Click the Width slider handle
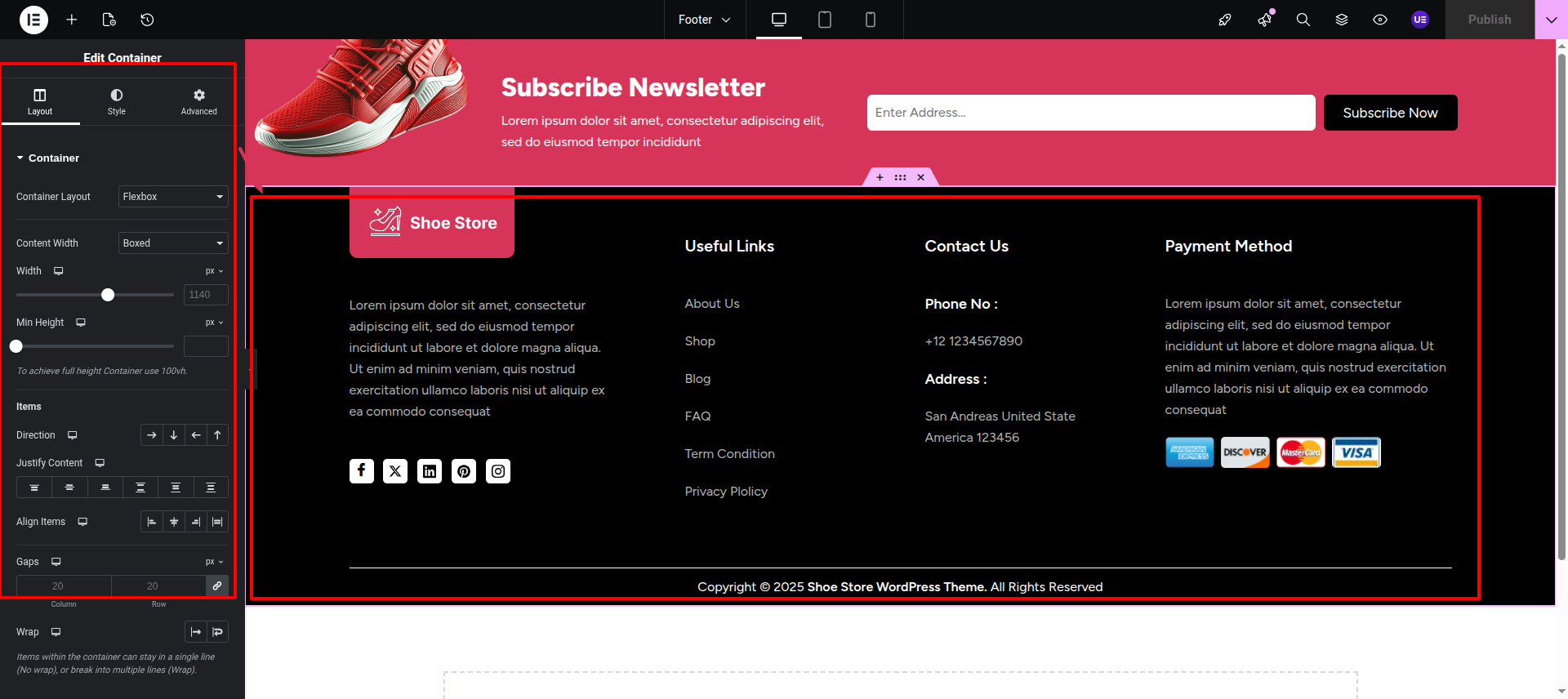The width and height of the screenshot is (1568, 699). (108, 295)
